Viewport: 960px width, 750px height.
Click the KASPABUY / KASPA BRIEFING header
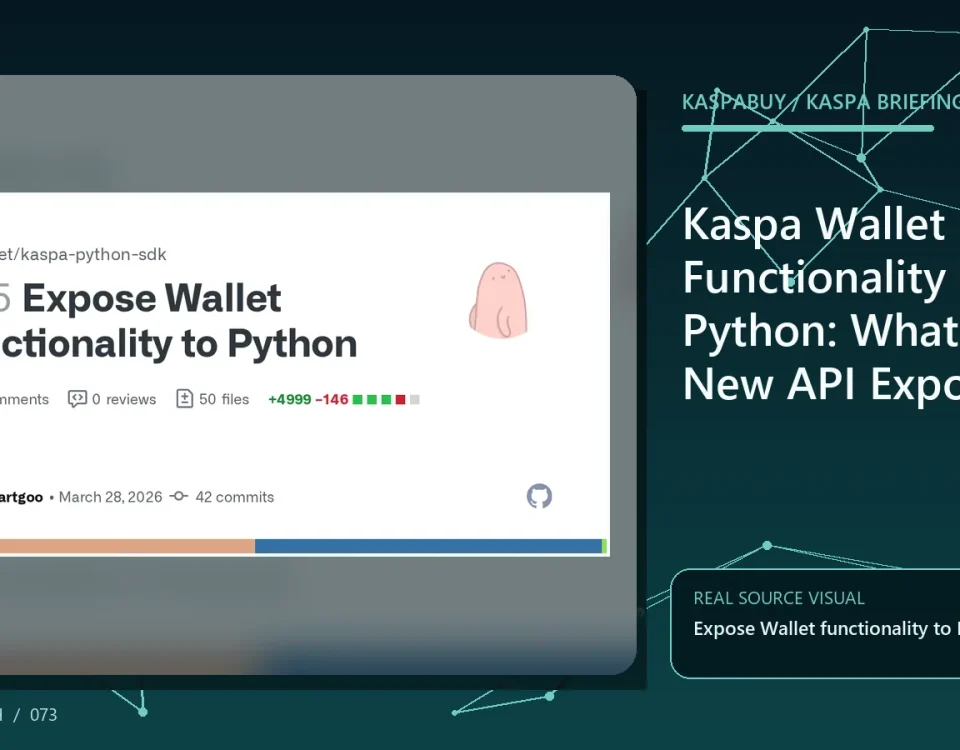820,102
